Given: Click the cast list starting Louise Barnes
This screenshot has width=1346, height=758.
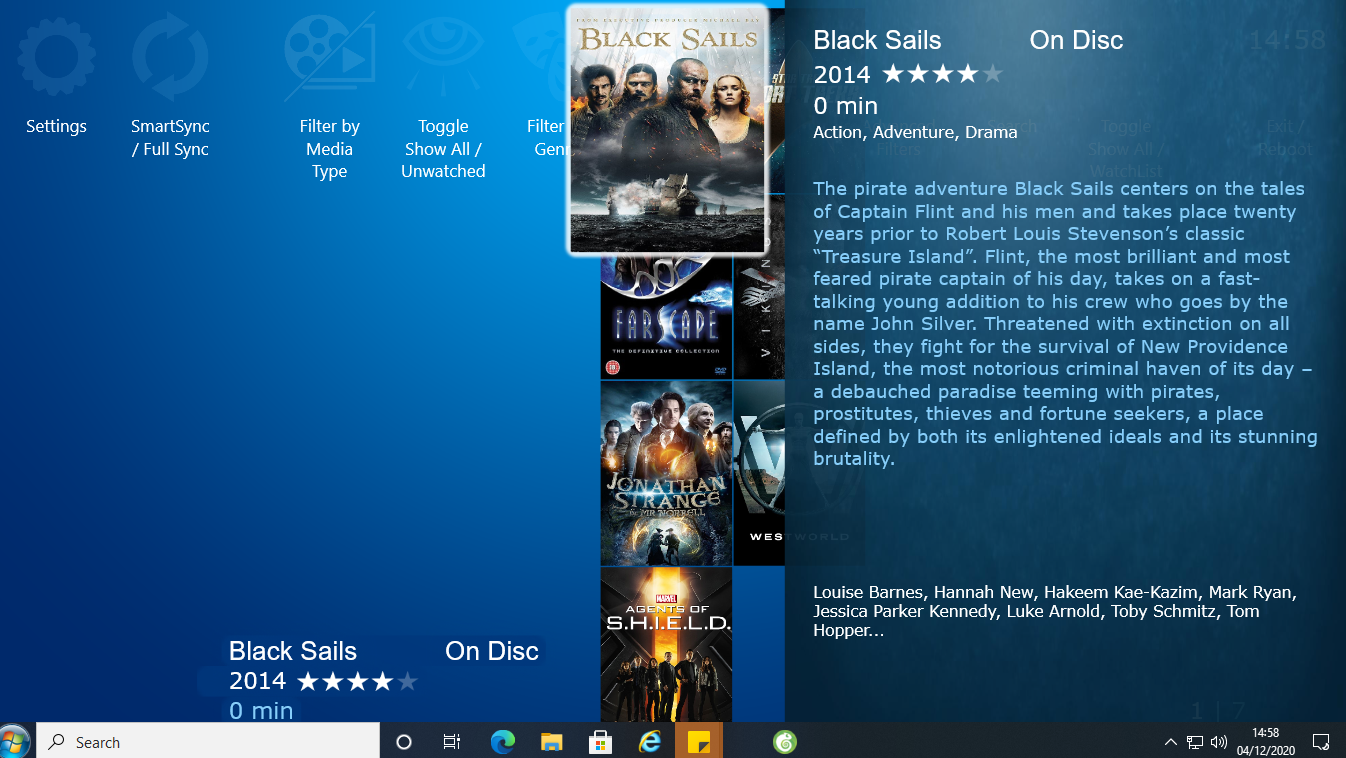Looking at the screenshot, I should pyautogui.click(x=1055, y=611).
